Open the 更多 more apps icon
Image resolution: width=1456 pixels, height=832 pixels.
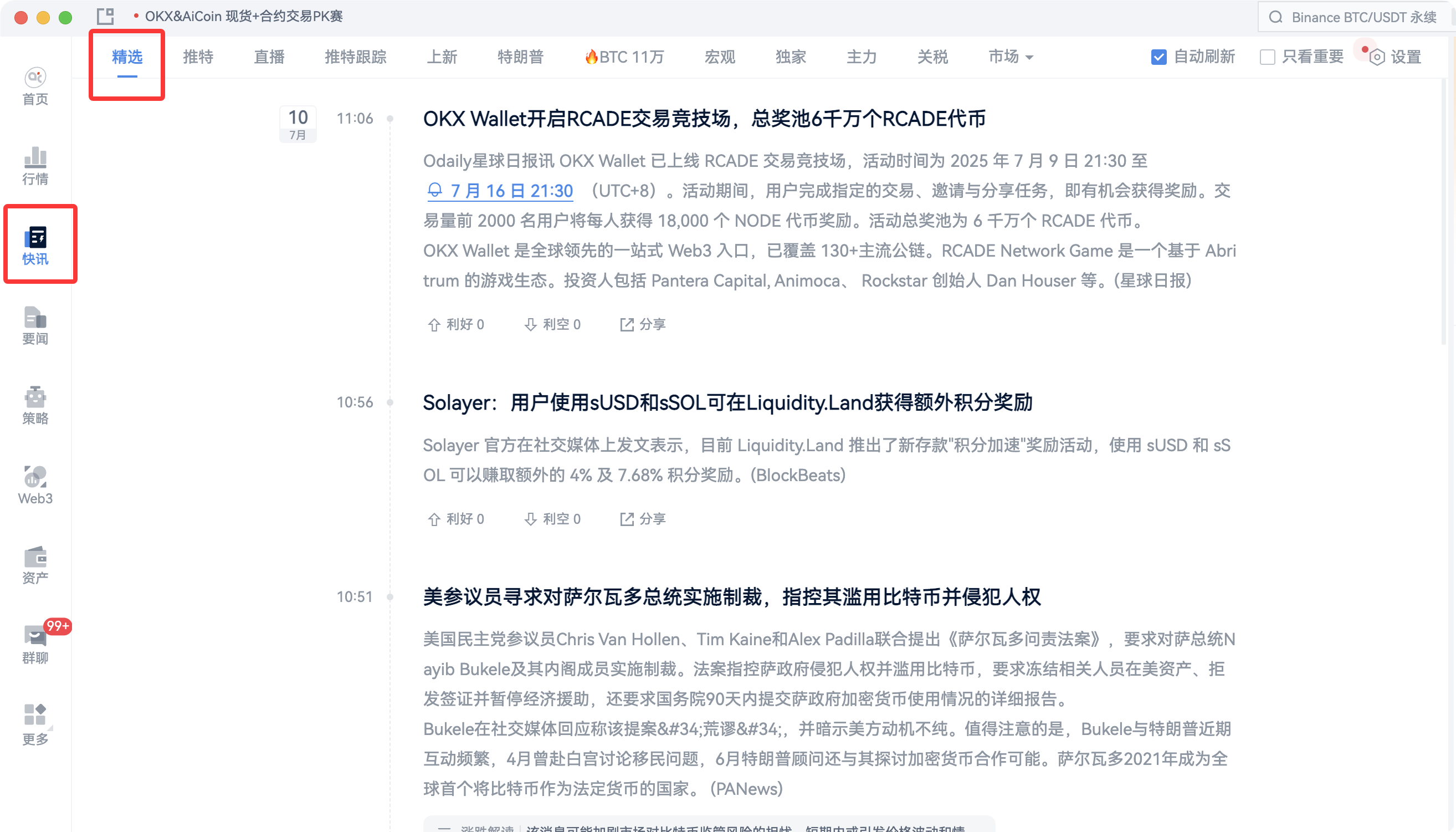35,726
